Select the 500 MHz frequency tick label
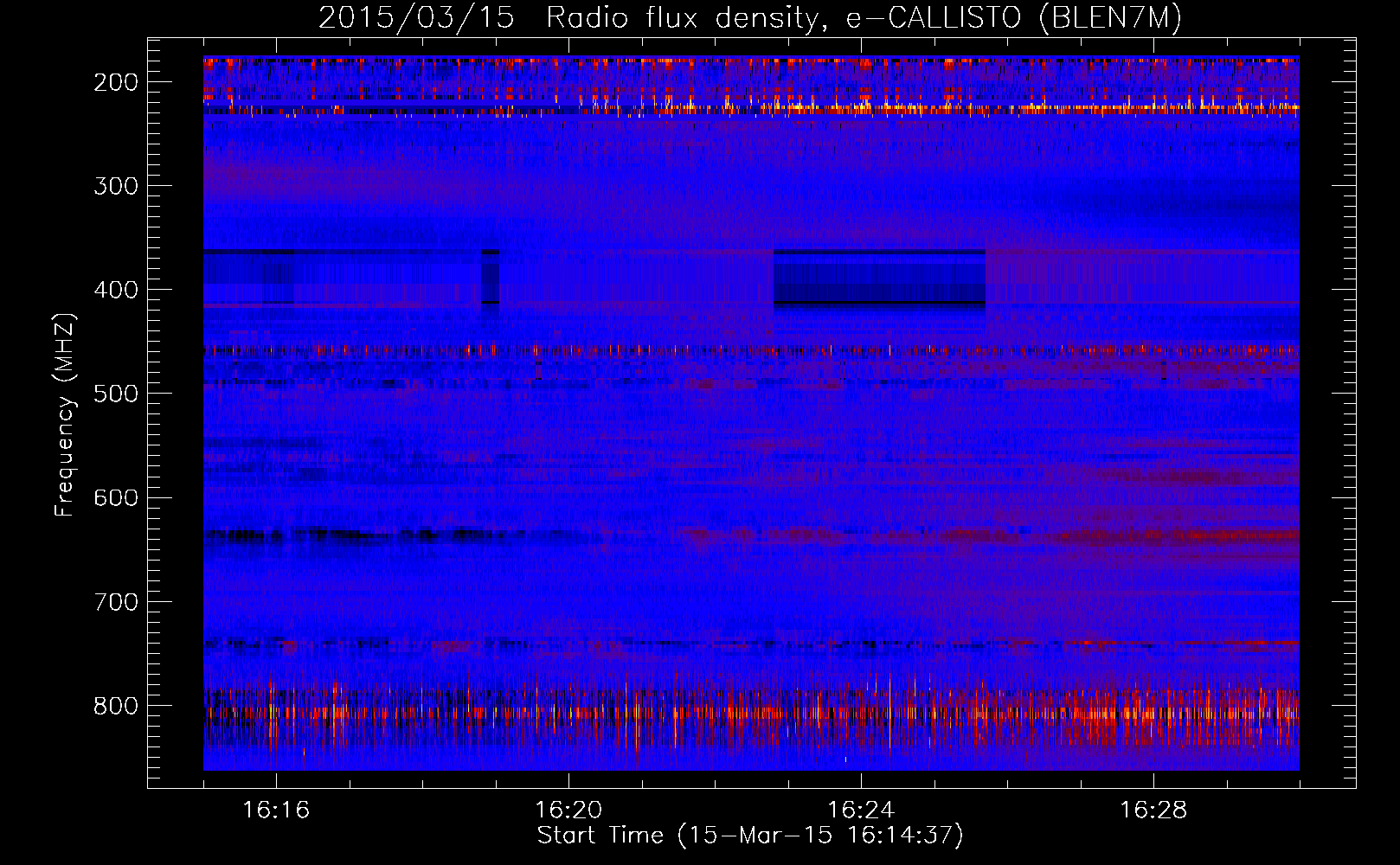 (x=116, y=394)
